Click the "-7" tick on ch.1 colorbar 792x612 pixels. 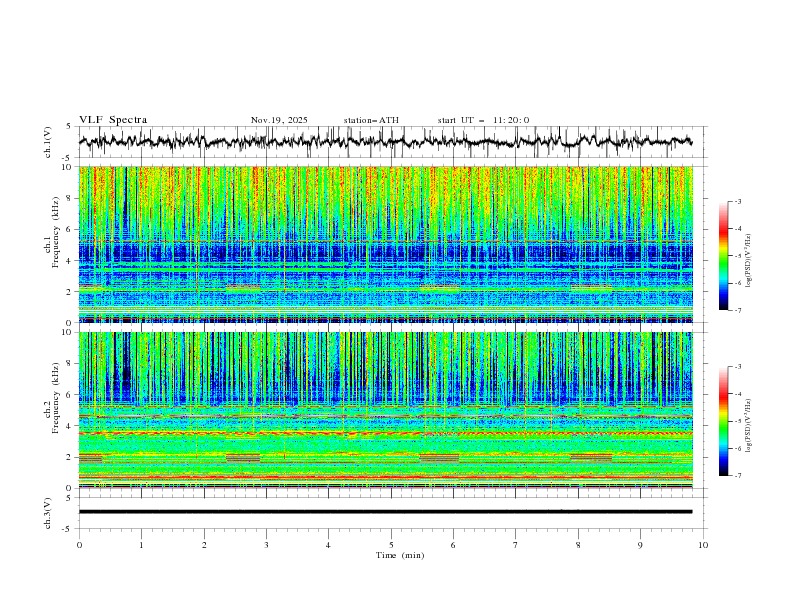coord(738,310)
